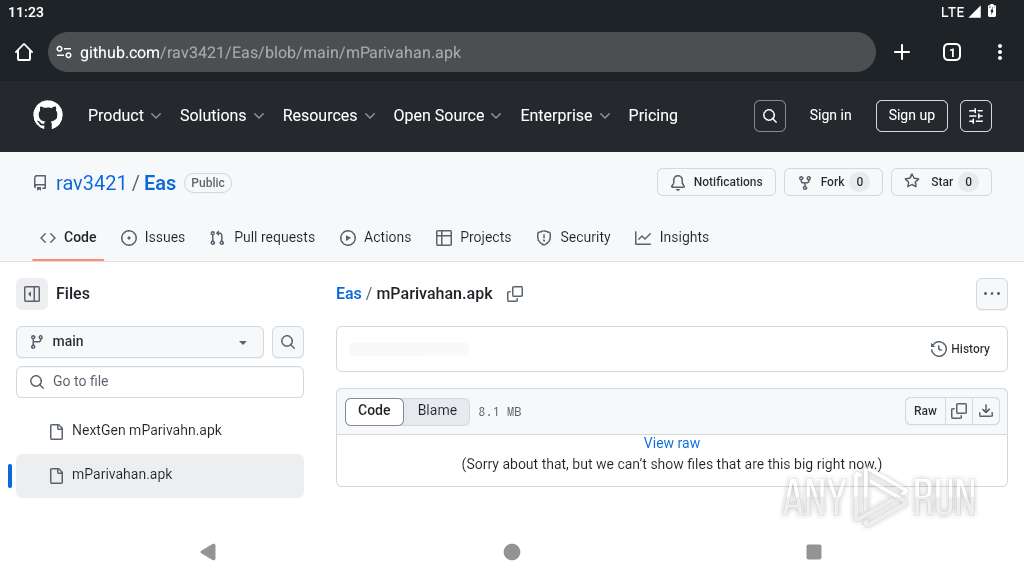Open a new browser tab with plus icon
Screen dimensions: 1024x576
pyautogui.click(x=902, y=52)
